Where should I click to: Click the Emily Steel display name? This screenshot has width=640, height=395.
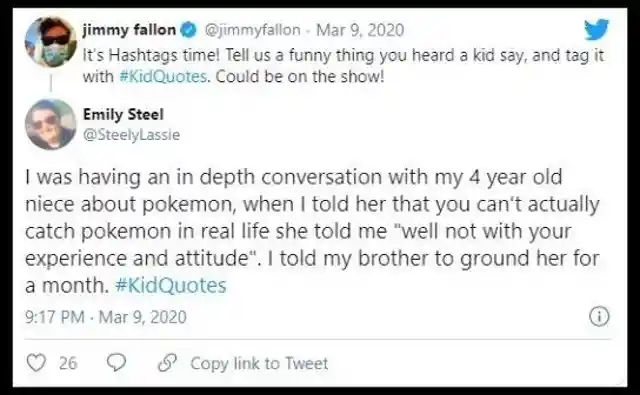(x=123, y=114)
